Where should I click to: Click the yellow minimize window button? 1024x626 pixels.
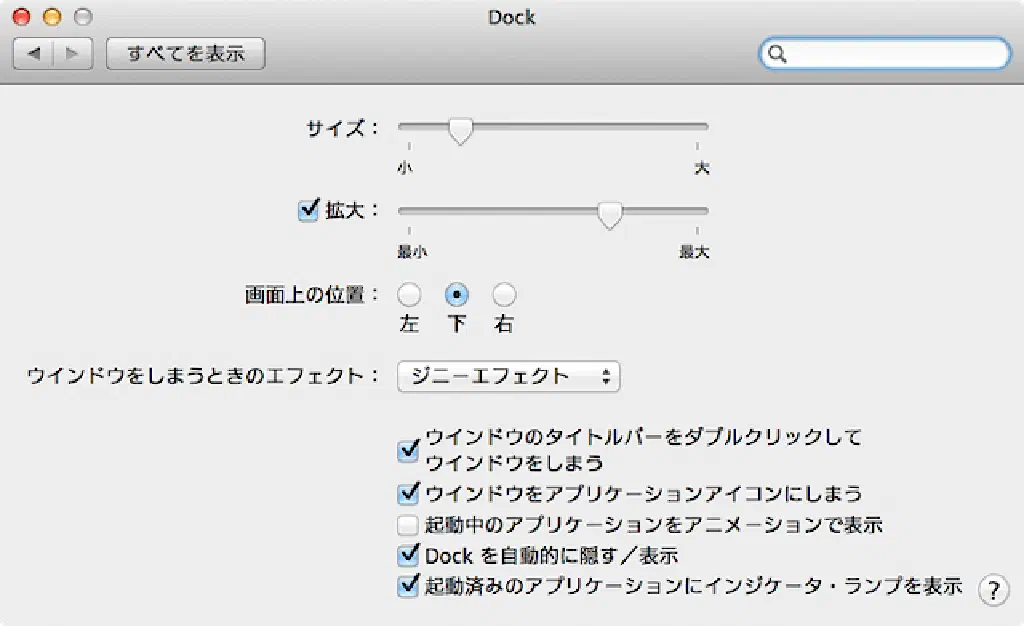(52, 17)
